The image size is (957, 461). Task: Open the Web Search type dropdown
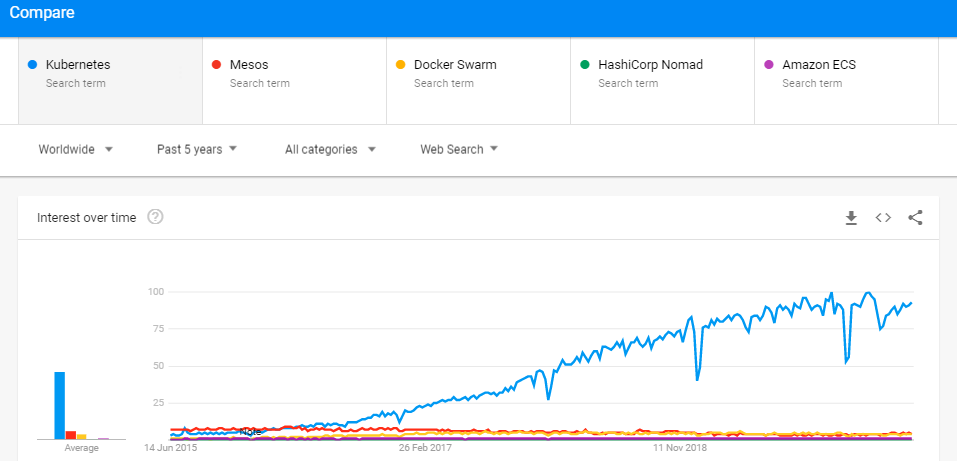point(459,150)
